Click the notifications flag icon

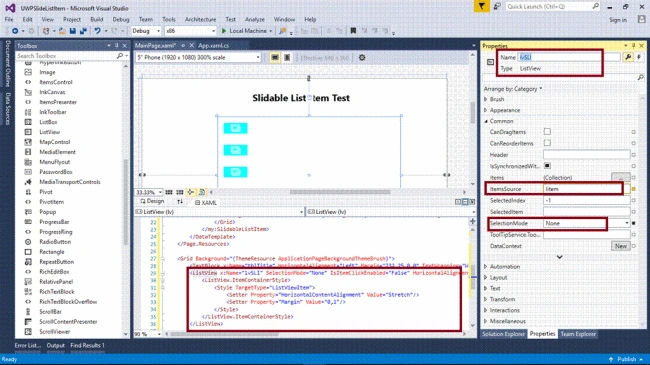pos(481,7)
